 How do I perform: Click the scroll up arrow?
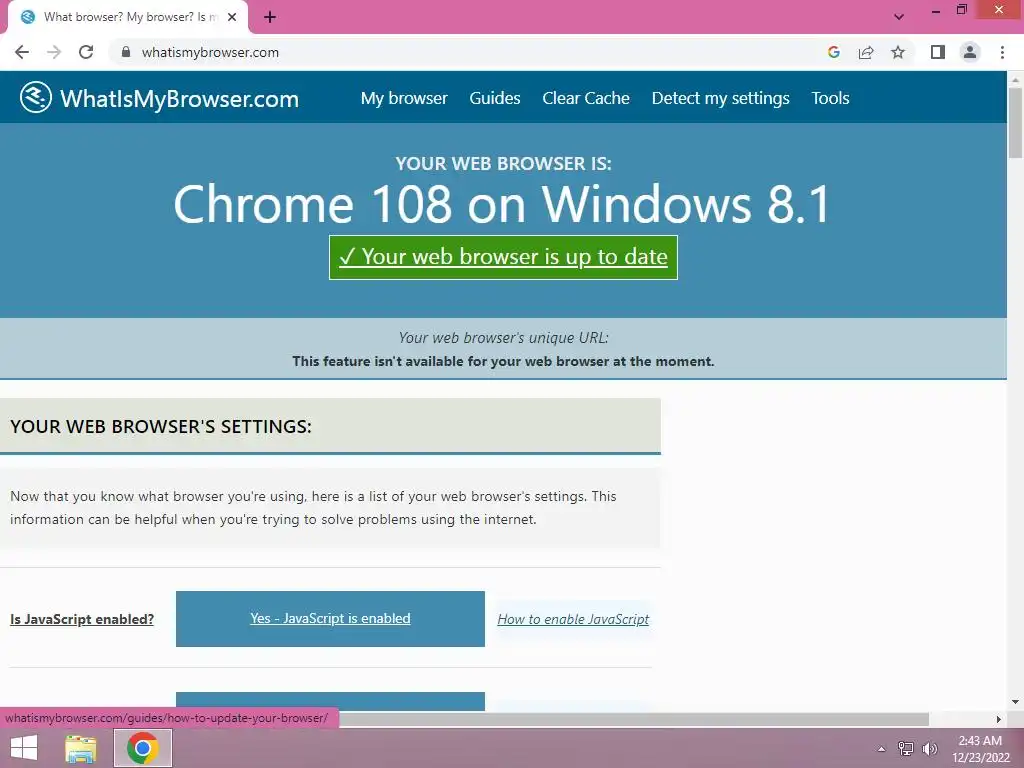[1015, 79]
